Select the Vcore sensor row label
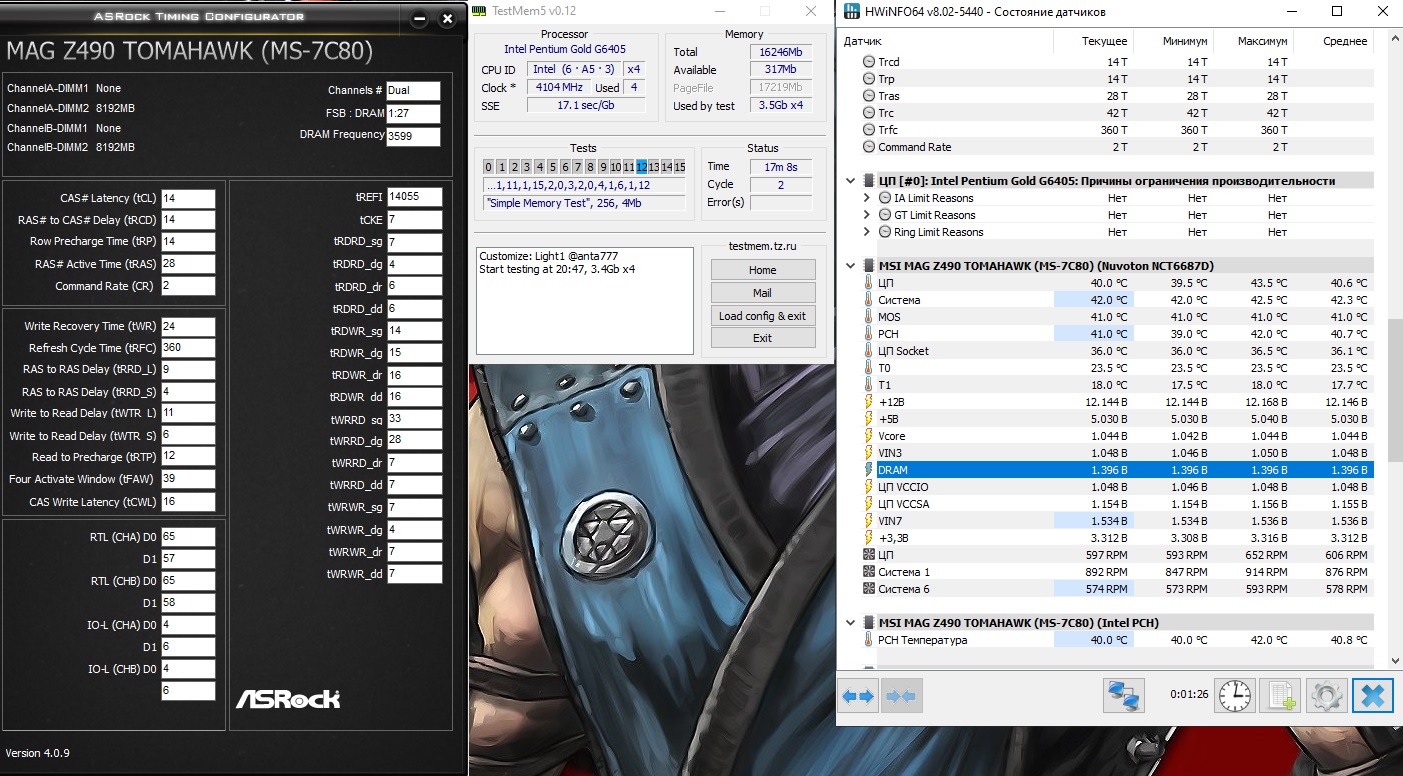The height and width of the screenshot is (776, 1403). [x=893, y=436]
